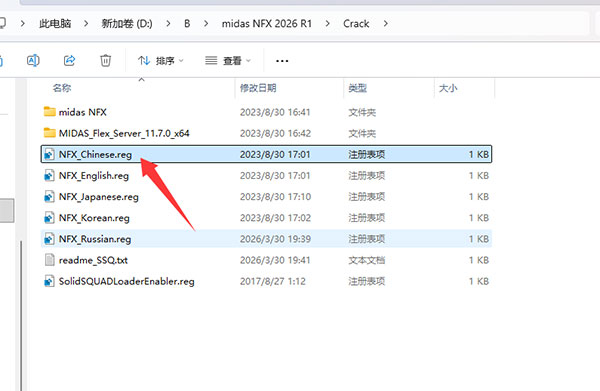Expand chevron after 新加卷 (D:) breadcrumb

pyautogui.click(x=168, y=24)
